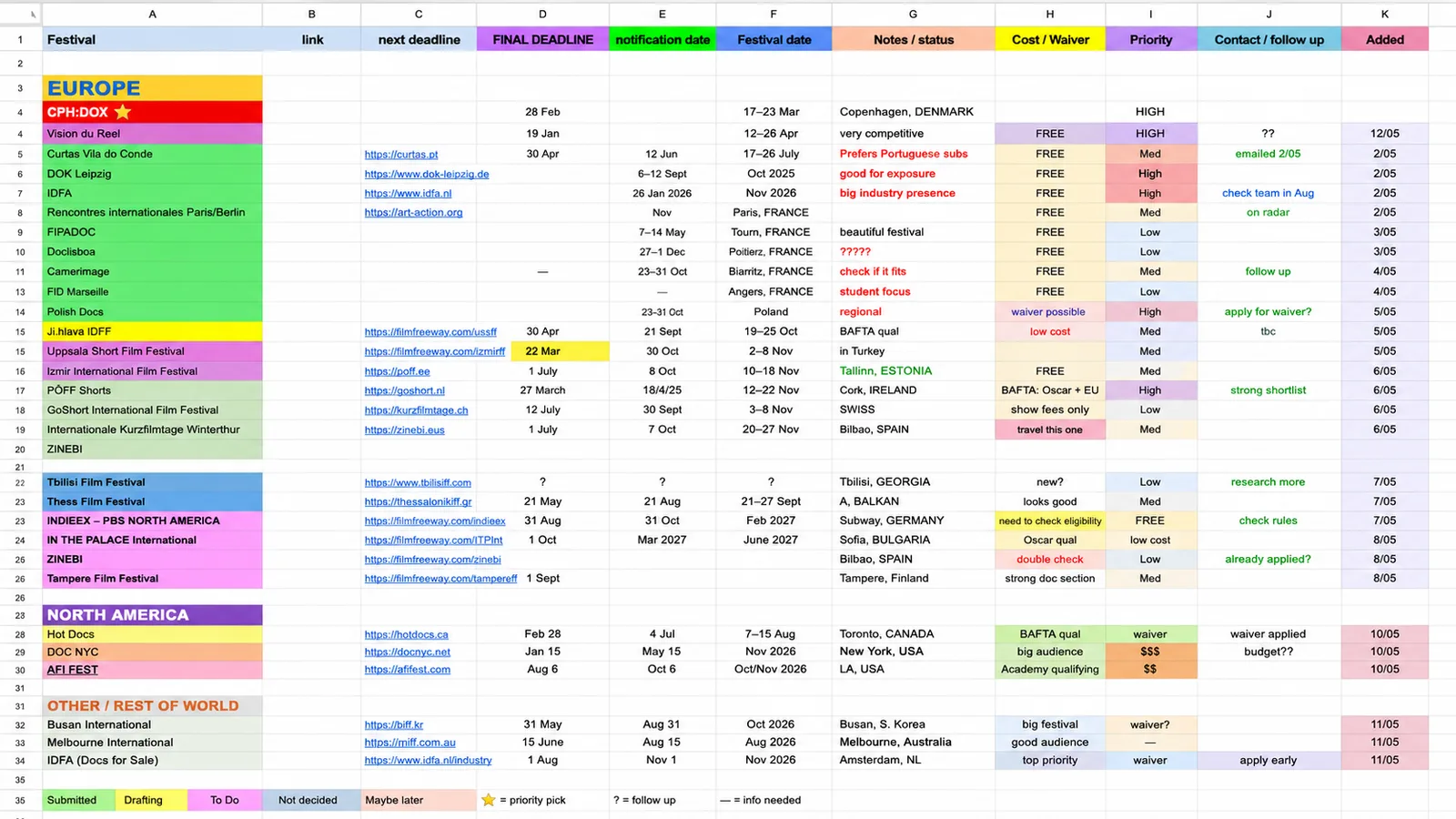The image size is (1456, 819).
Task: Select the Submitted legend cell
Action: (78, 800)
